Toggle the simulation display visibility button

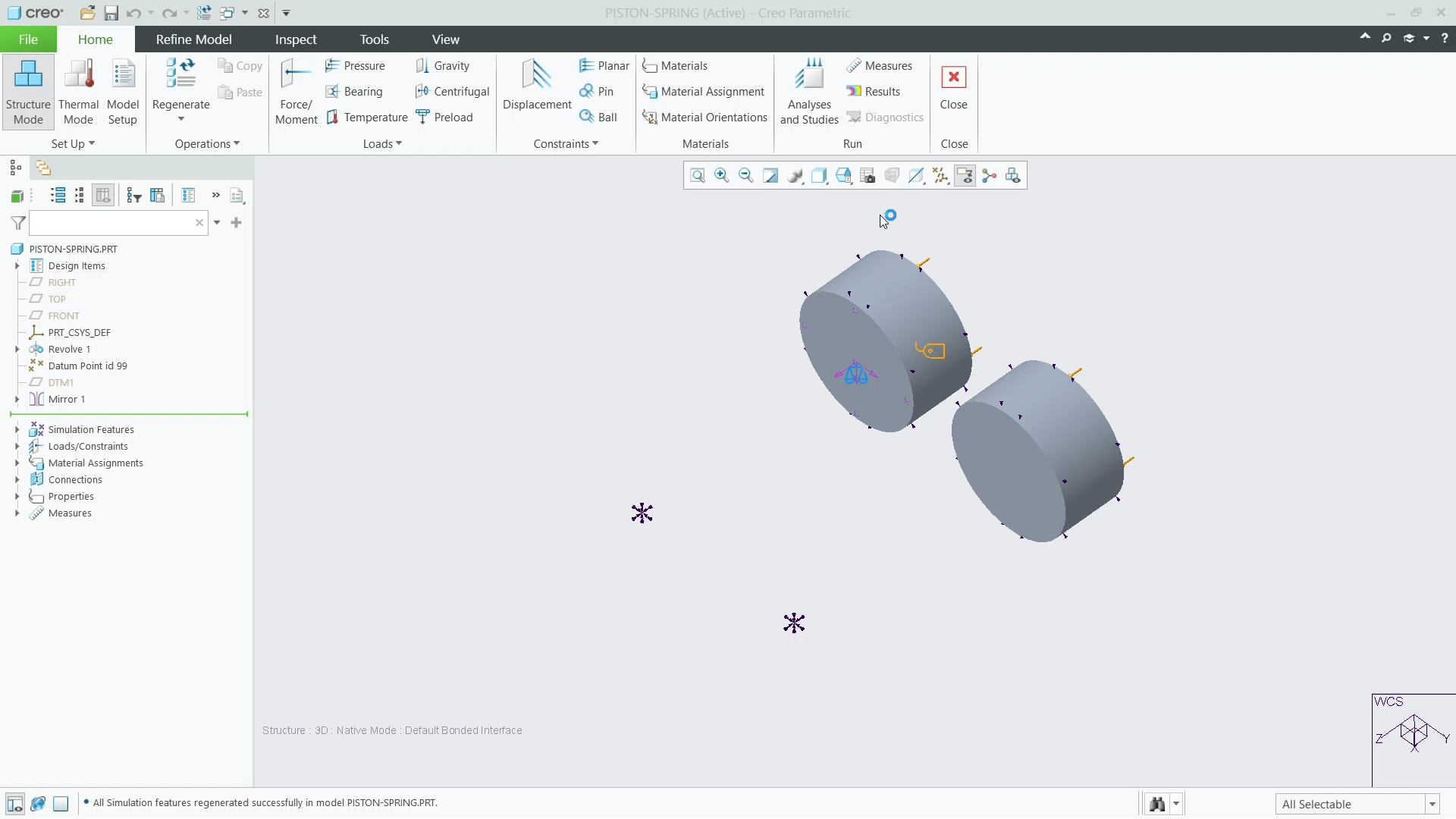pyautogui.click(x=965, y=176)
